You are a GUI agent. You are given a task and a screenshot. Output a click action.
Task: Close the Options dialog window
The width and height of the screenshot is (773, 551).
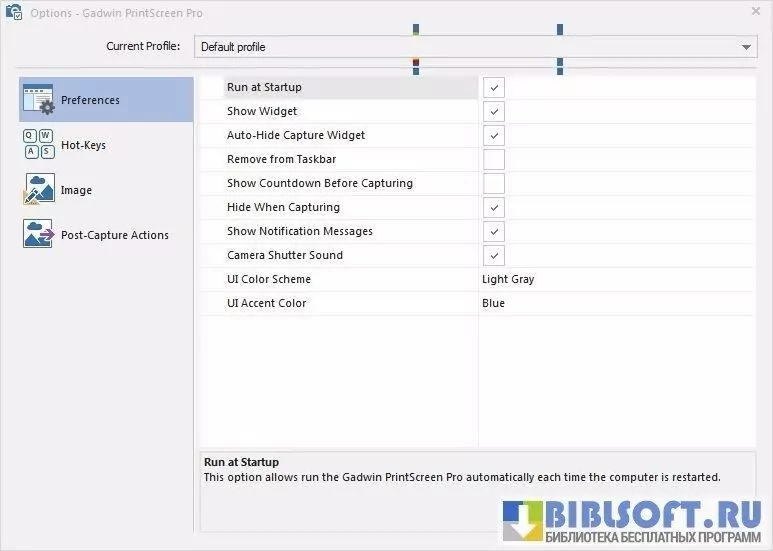(755, 11)
